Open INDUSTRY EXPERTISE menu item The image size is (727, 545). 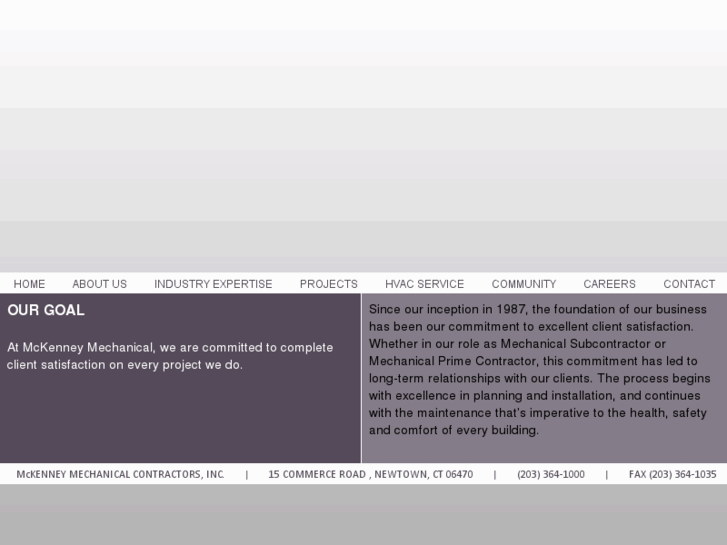point(213,284)
